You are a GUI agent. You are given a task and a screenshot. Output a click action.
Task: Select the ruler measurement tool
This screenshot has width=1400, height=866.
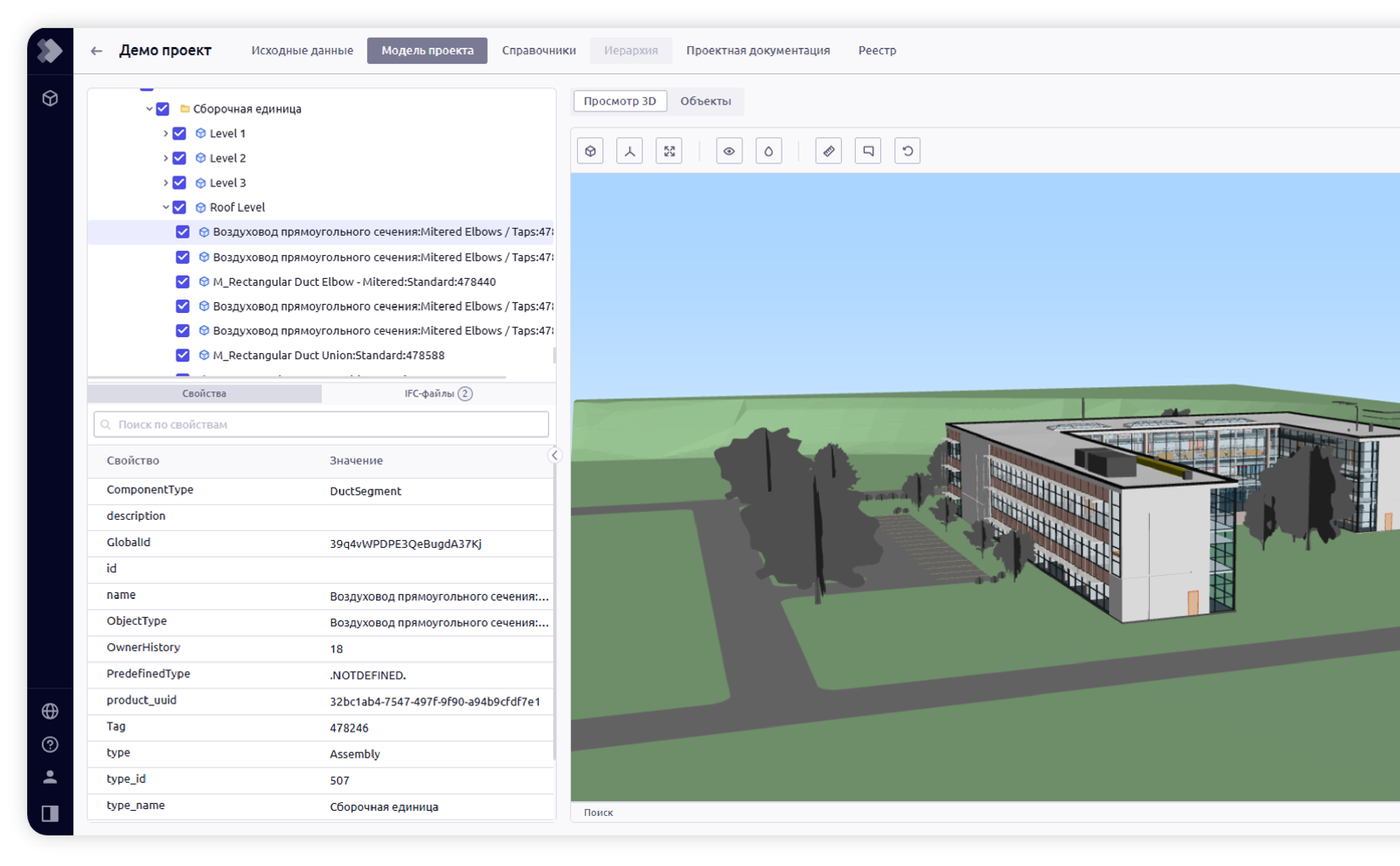pyautogui.click(x=829, y=151)
